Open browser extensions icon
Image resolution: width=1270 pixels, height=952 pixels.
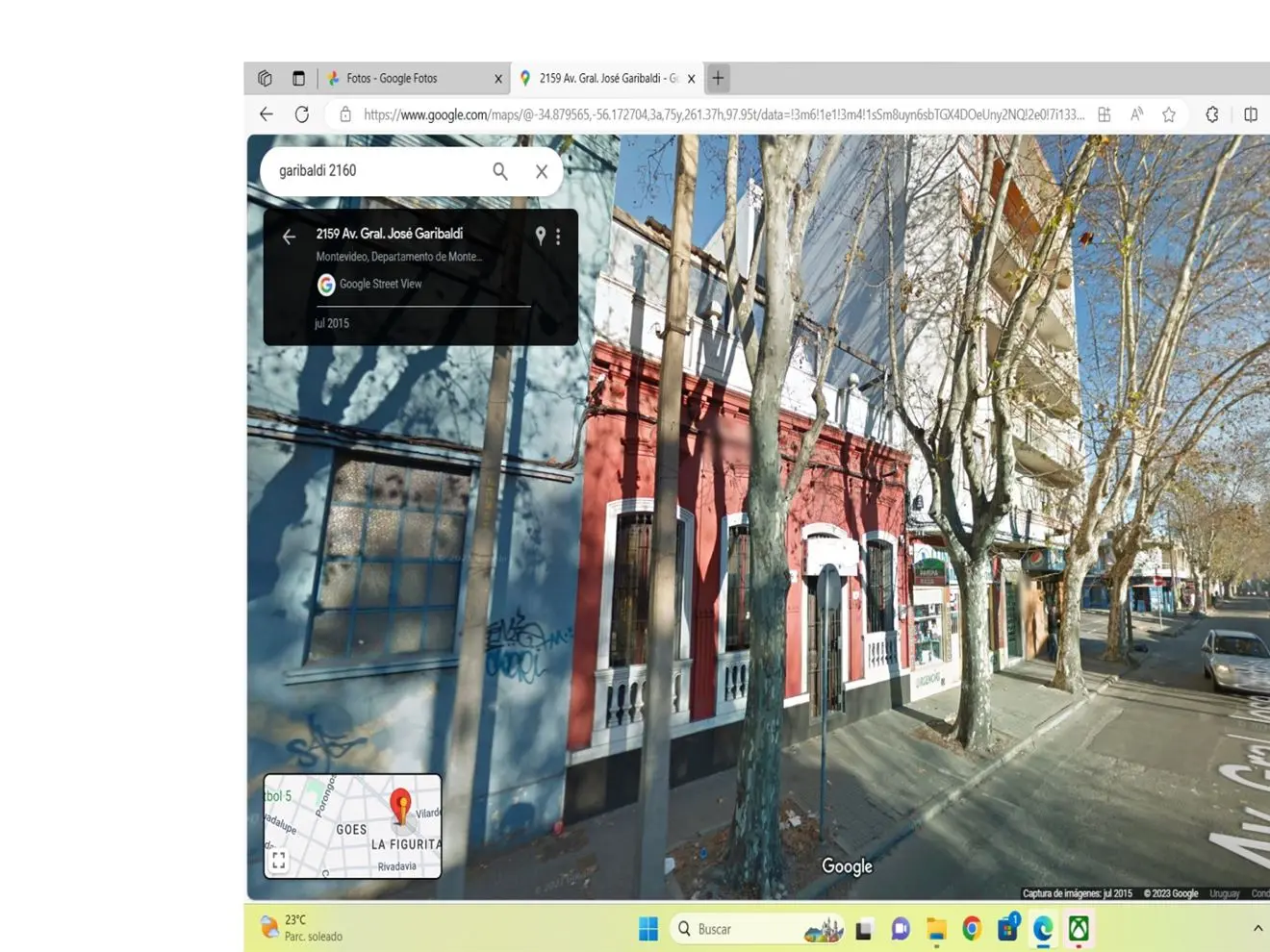tap(1212, 114)
